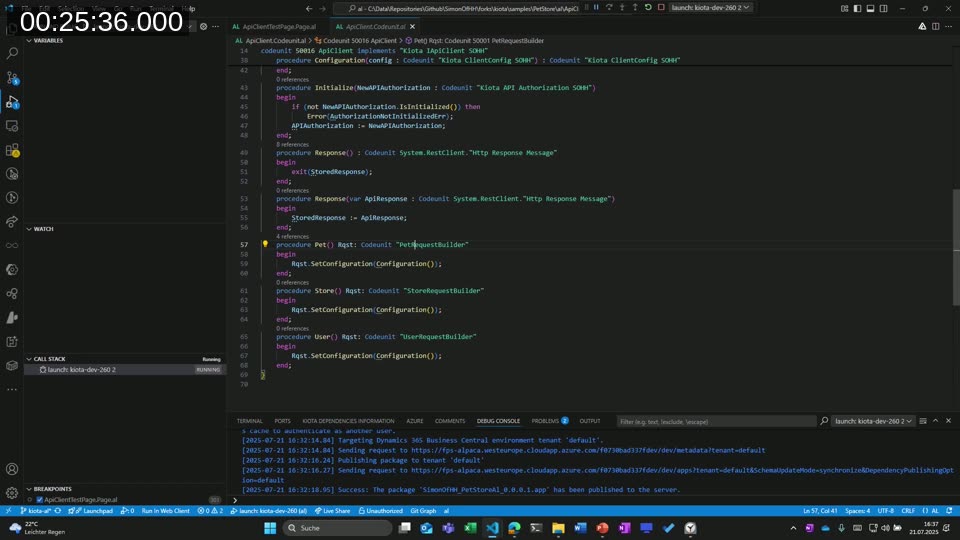Click the ApiClient.Codeunit.al breadcrumb
Screen dimensions: 960x540
pos(271,40)
